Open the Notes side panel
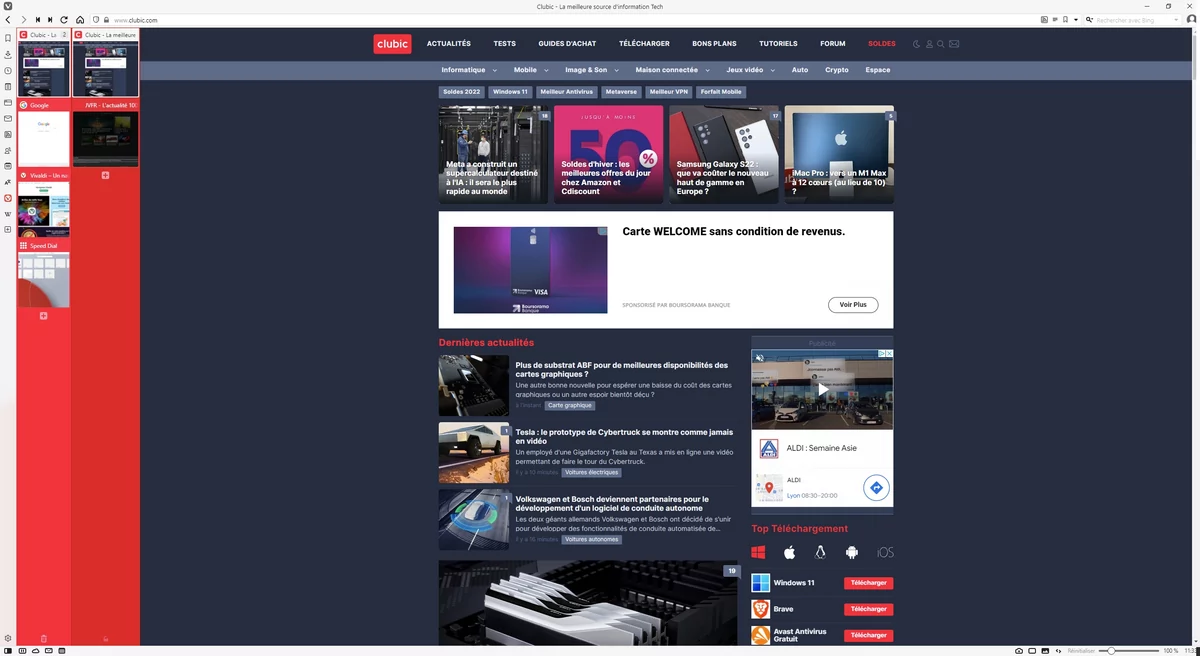This screenshot has height=656, width=1200. (8, 86)
